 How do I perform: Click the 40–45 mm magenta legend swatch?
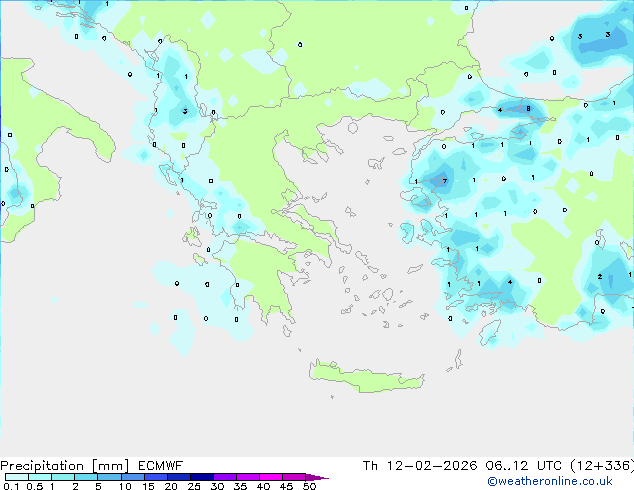click(271, 477)
